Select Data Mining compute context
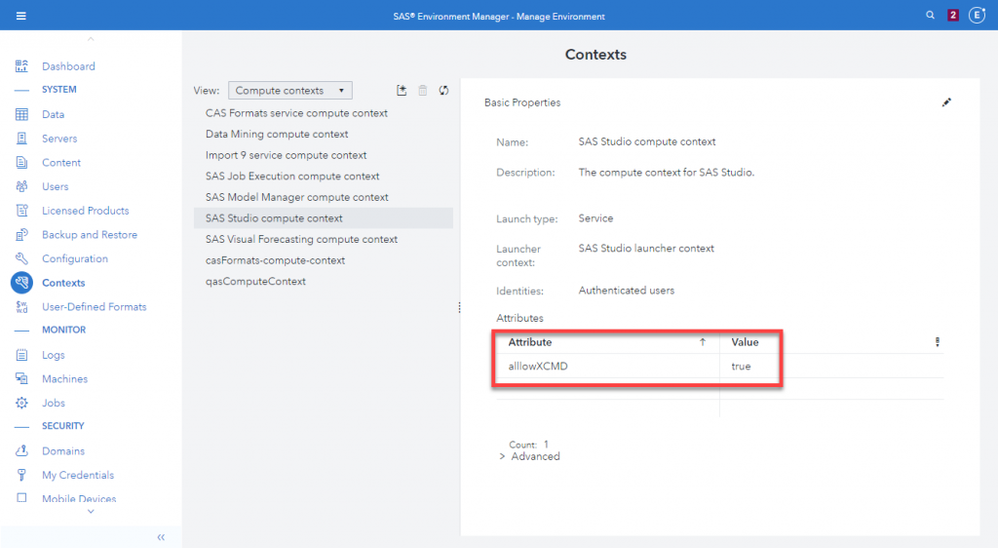 [323, 134]
